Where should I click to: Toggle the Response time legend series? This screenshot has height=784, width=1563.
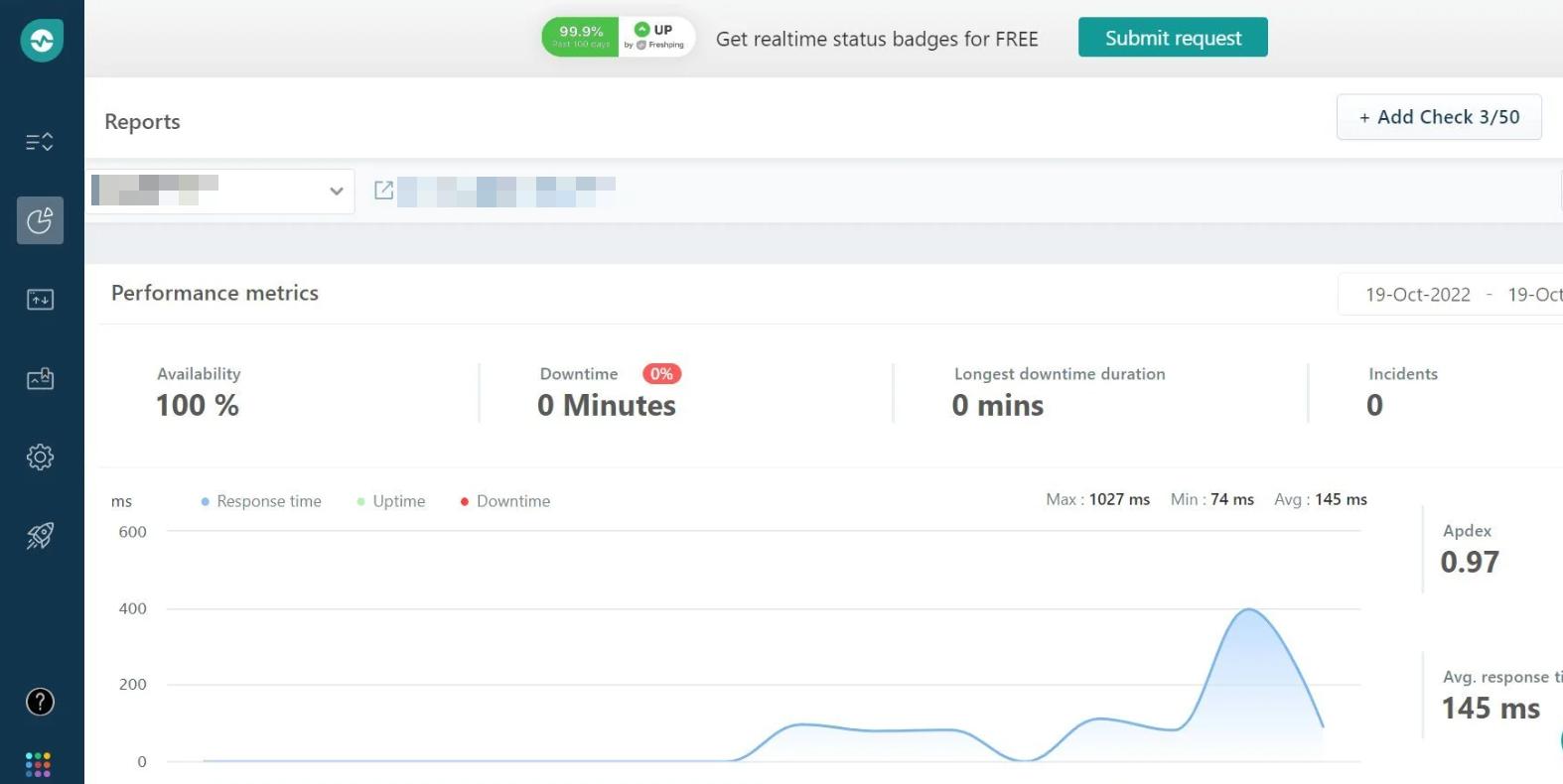tap(261, 501)
